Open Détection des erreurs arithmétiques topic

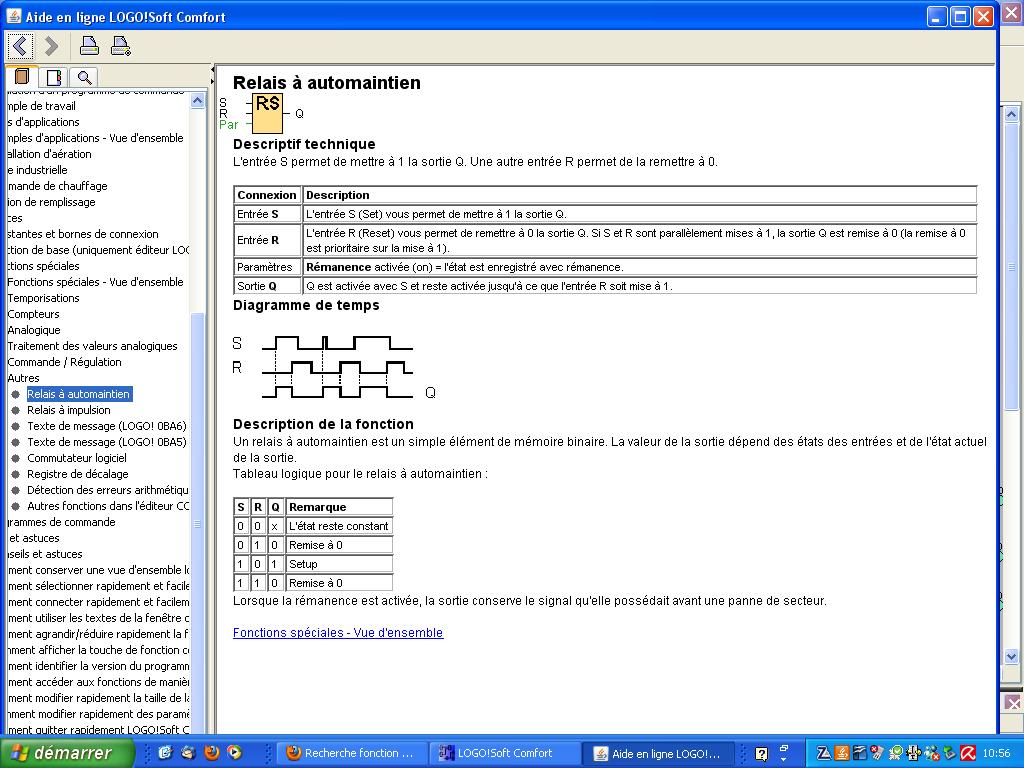pos(108,490)
